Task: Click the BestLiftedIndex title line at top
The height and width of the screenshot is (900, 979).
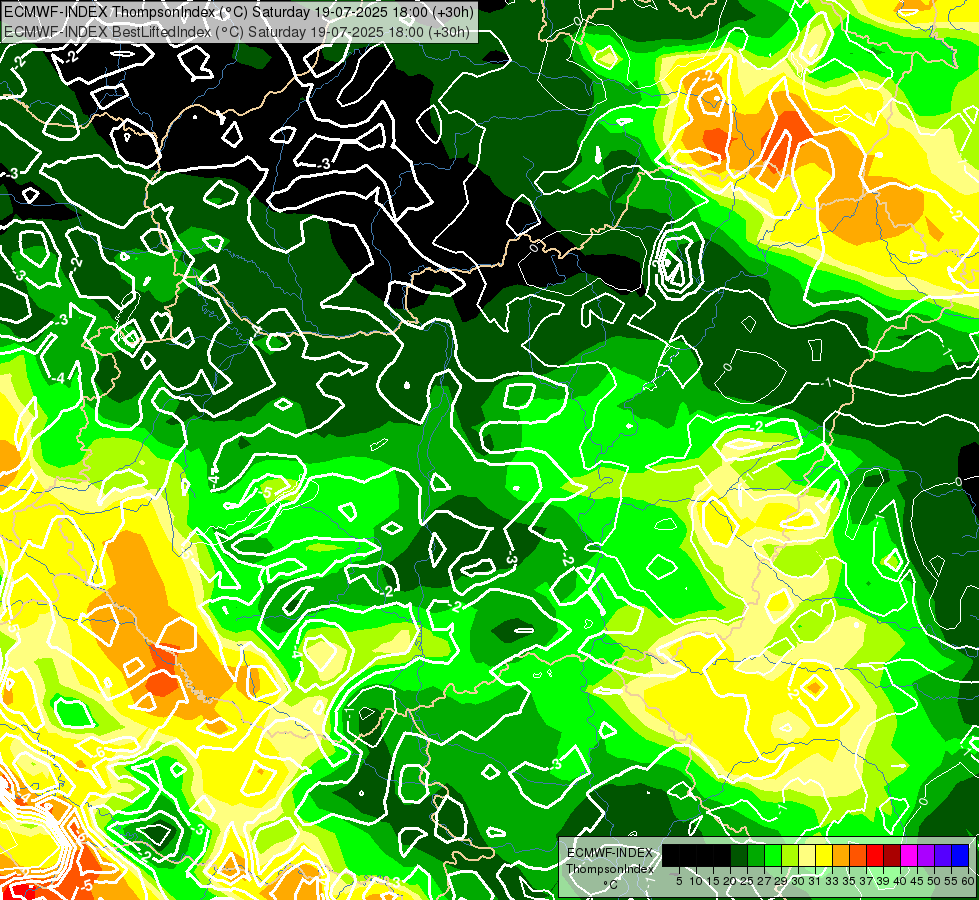Action: pos(237,32)
